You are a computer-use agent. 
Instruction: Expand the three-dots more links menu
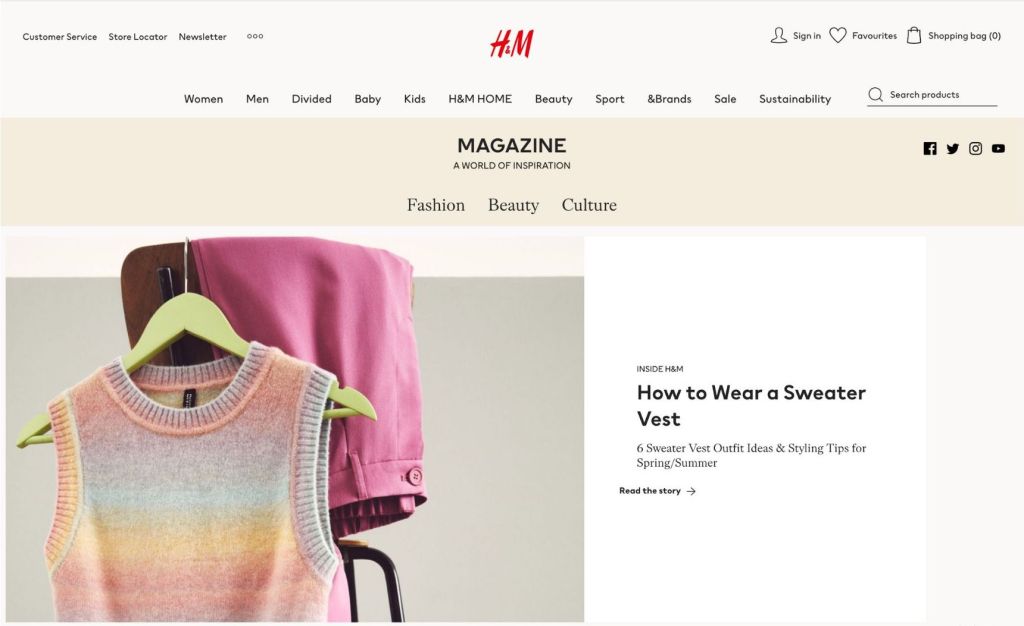click(x=255, y=37)
